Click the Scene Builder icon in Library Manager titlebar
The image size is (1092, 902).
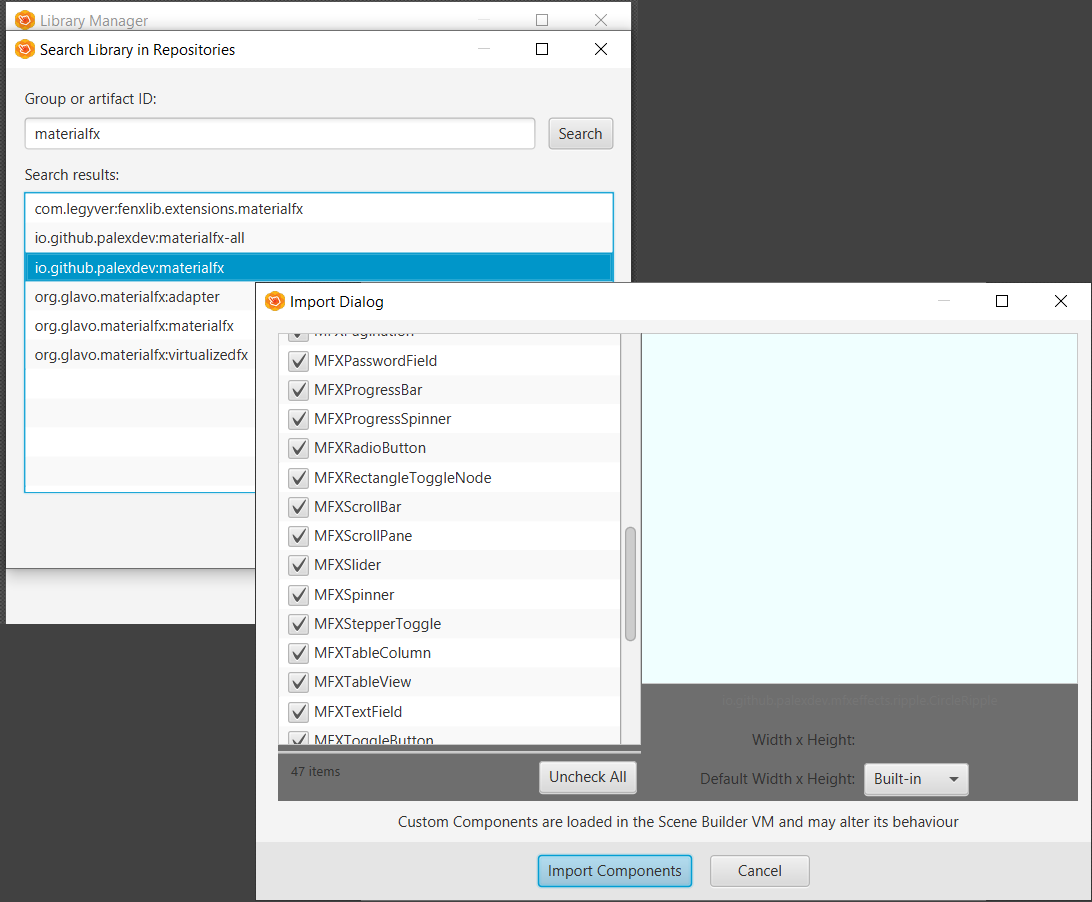pos(24,18)
